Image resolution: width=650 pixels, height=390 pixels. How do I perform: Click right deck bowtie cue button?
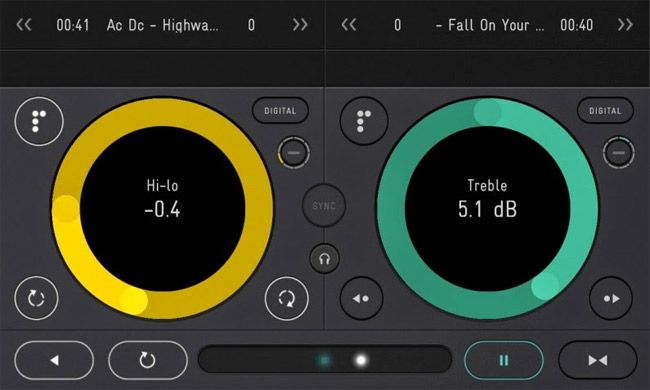click(x=598, y=360)
